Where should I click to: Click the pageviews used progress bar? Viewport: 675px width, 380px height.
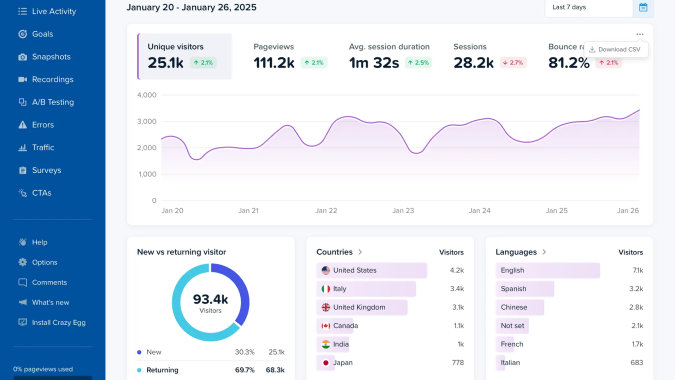coord(53,378)
